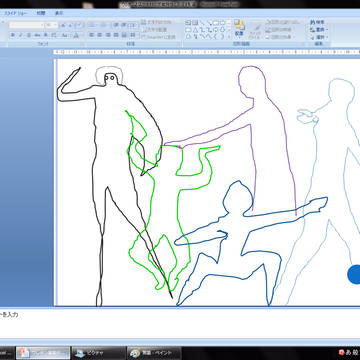
Task: Align paragraph text to the left
Action: point(92,35)
